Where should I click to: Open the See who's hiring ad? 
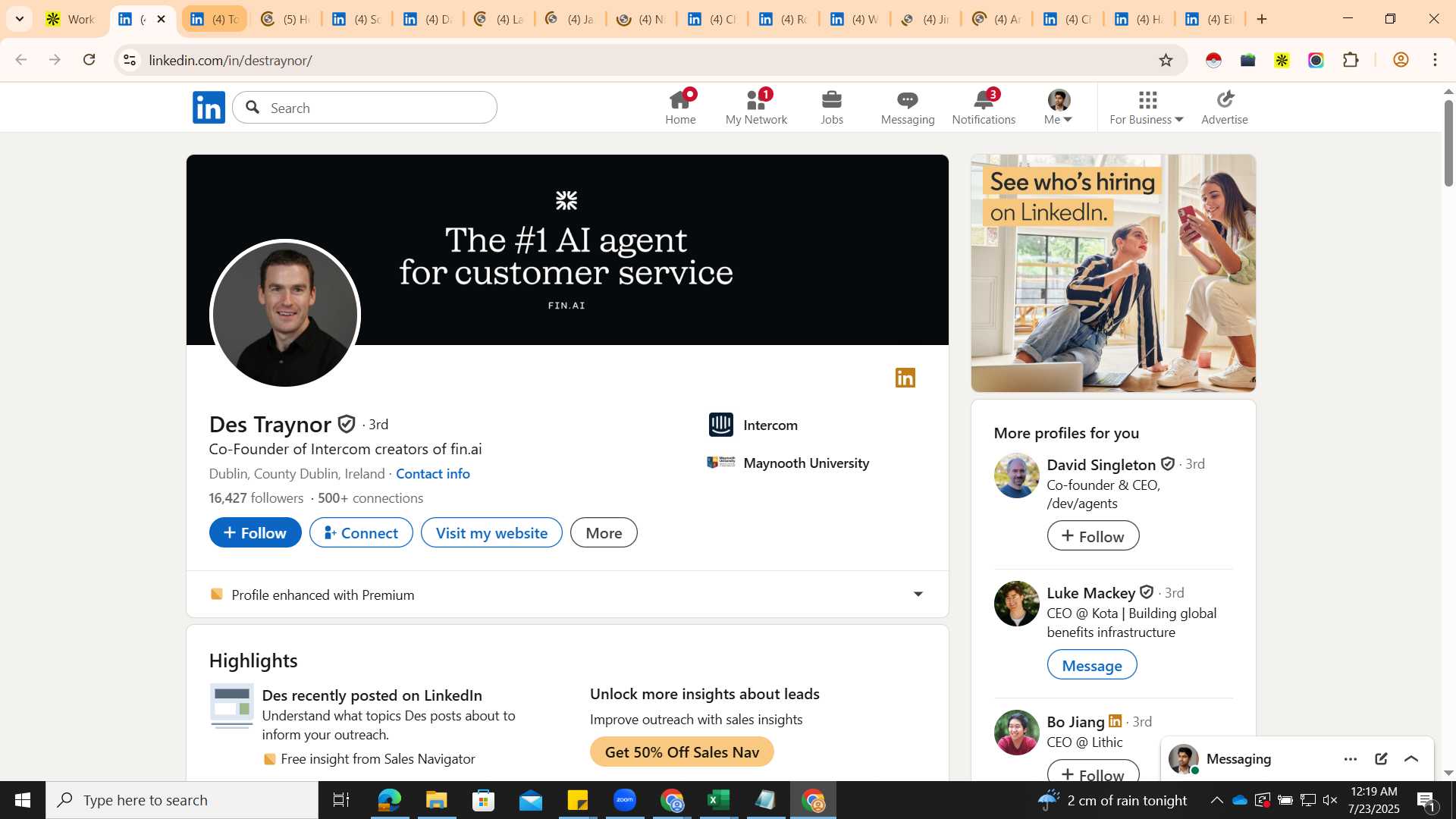1113,273
